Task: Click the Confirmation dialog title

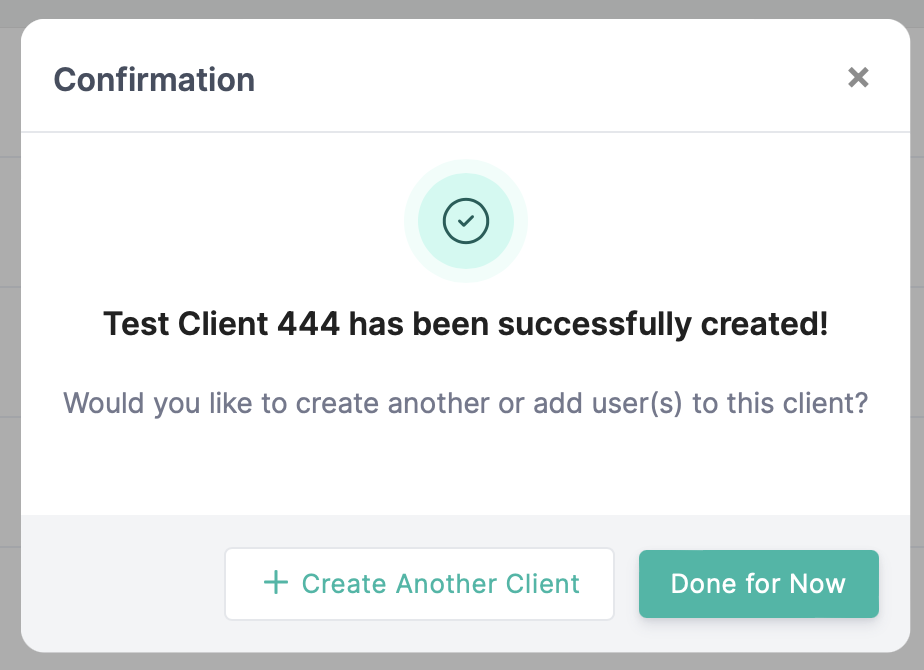Action: coord(154,79)
